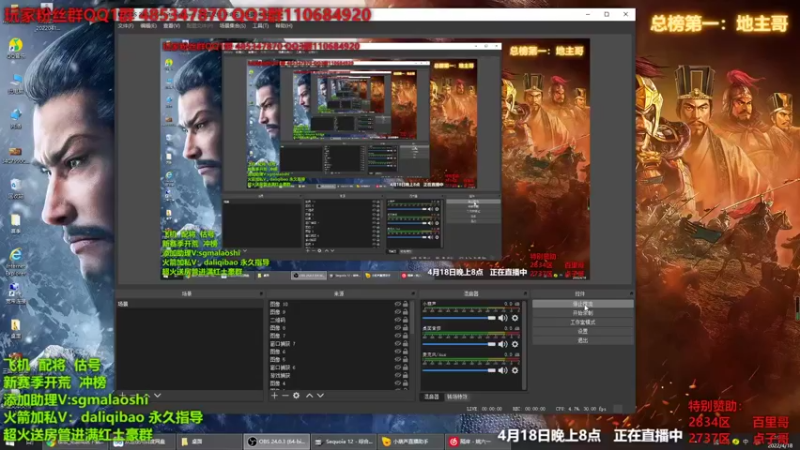This screenshot has width=800, height=450.
Task: Toggle visibility of source 图像 6
Action: click(x=397, y=352)
